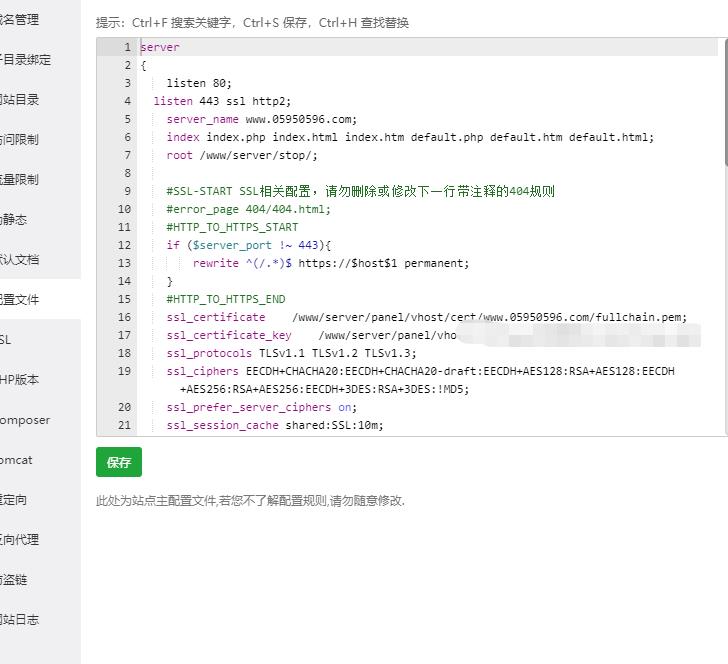Open the Tomcat sidebar tab
This screenshot has height=664, width=728.
tap(40, 460)
